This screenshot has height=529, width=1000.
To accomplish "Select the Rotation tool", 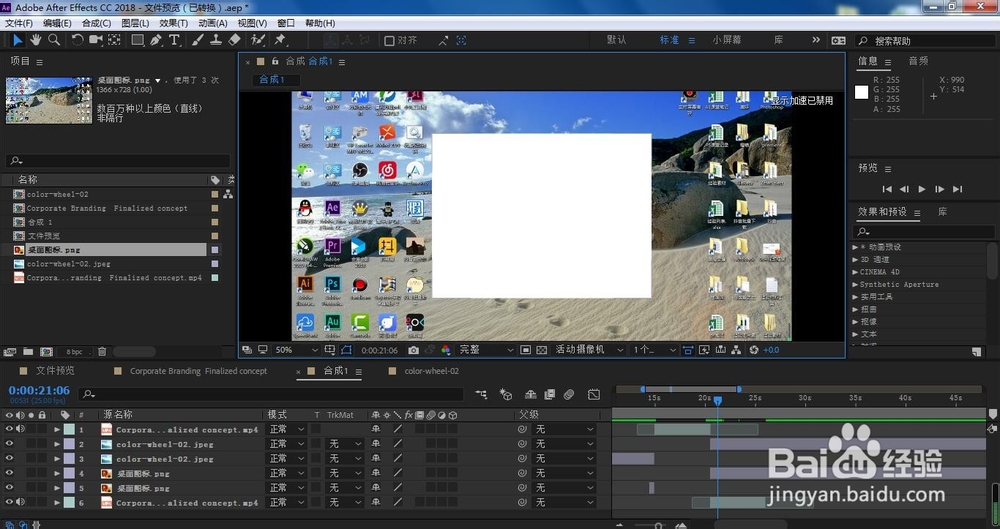I will tap(77, 40).
